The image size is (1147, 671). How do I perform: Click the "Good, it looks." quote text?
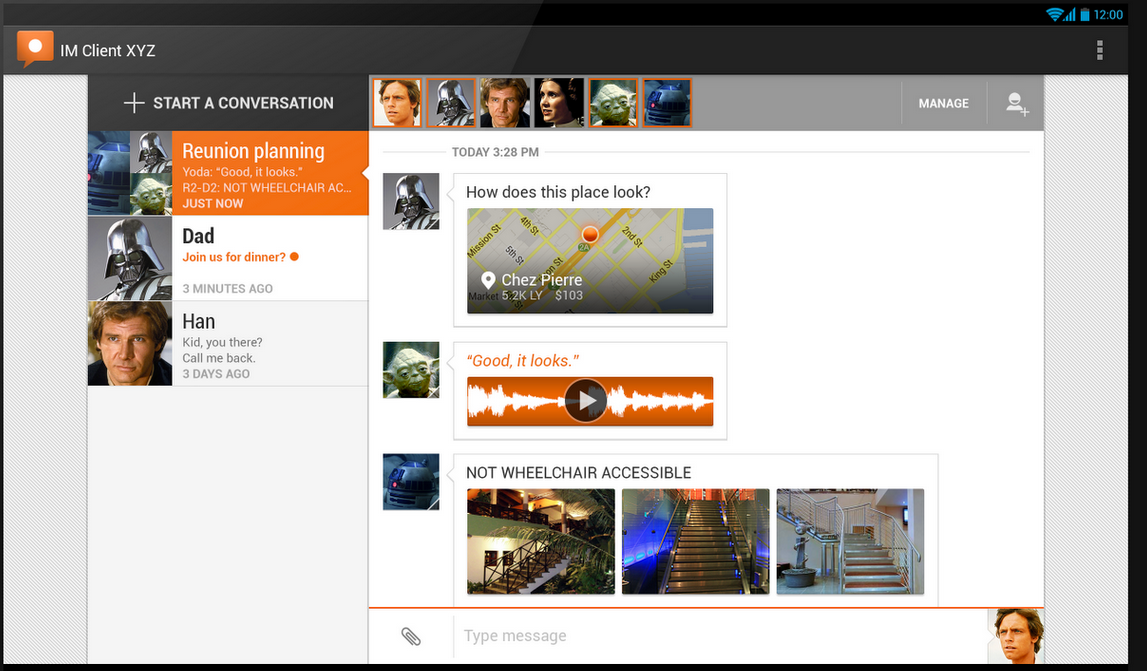(x=522, y=361)
